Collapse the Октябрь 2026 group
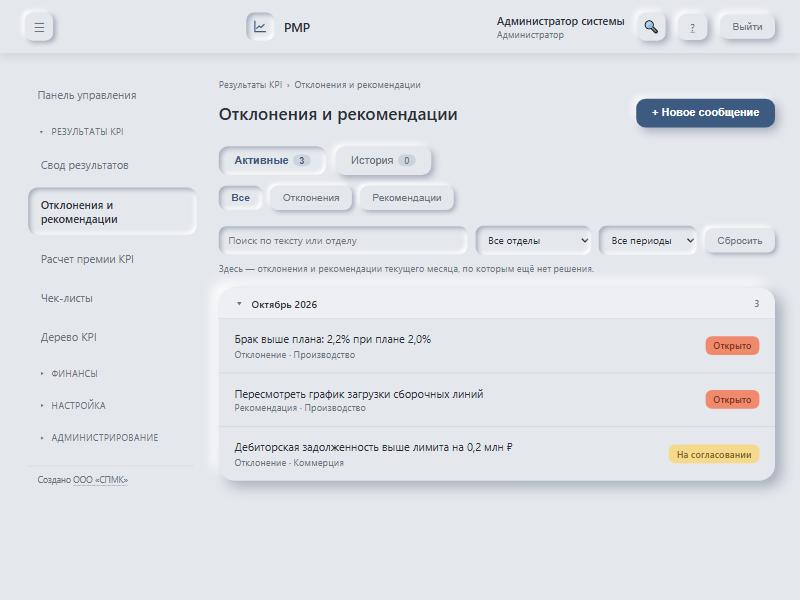This screenshot has width=800, height=600. (496, 305)
